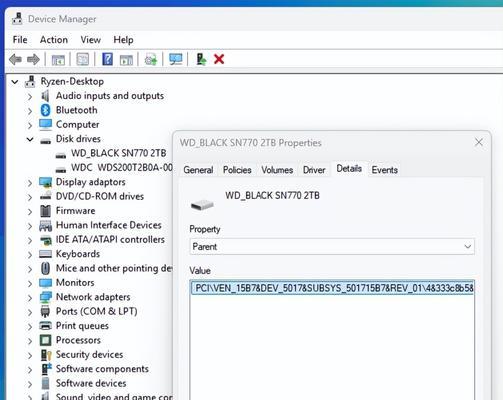503x400 pixels.
Task: Expand the Computer category
Action: (x=30, y=125)
